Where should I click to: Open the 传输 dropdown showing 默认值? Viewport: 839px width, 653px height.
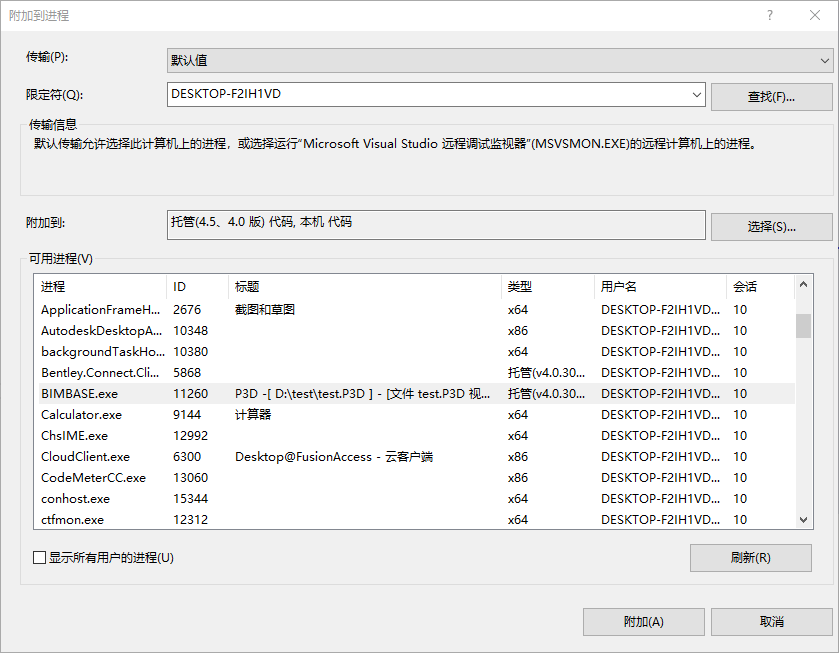500,60
